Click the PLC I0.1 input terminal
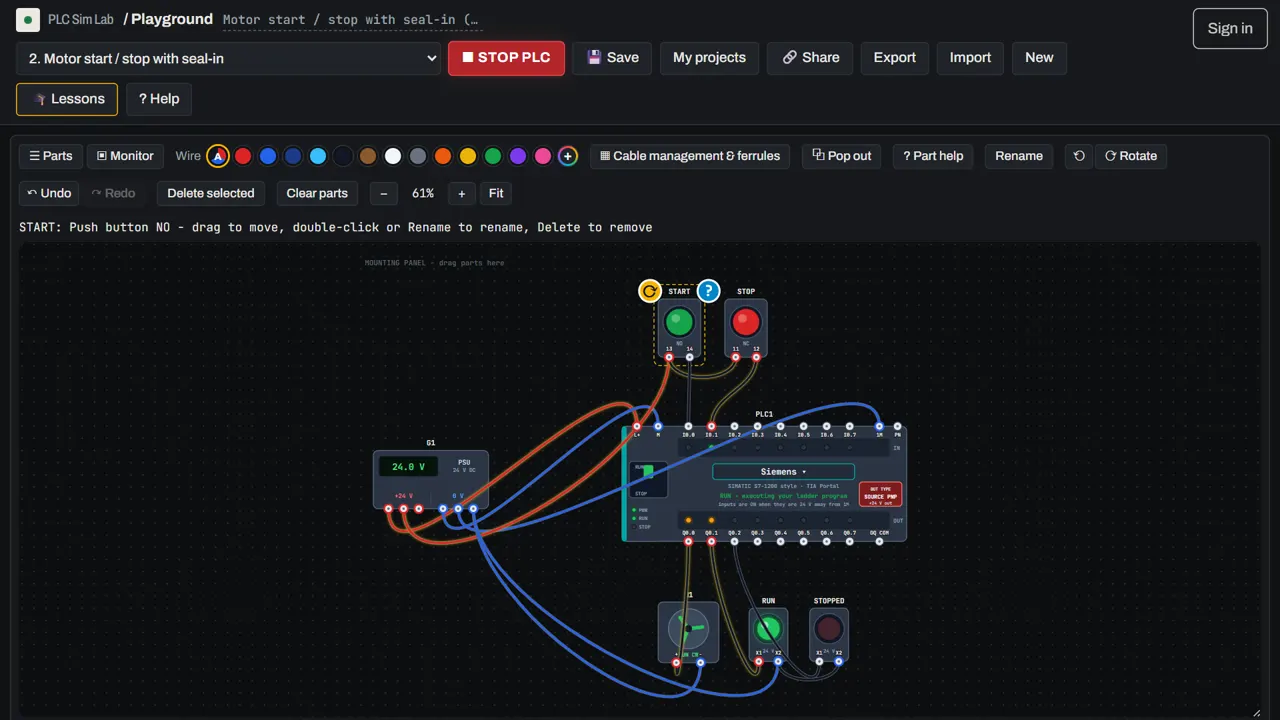The width and height of the screenshot is (1280, 720). (711, 427)
